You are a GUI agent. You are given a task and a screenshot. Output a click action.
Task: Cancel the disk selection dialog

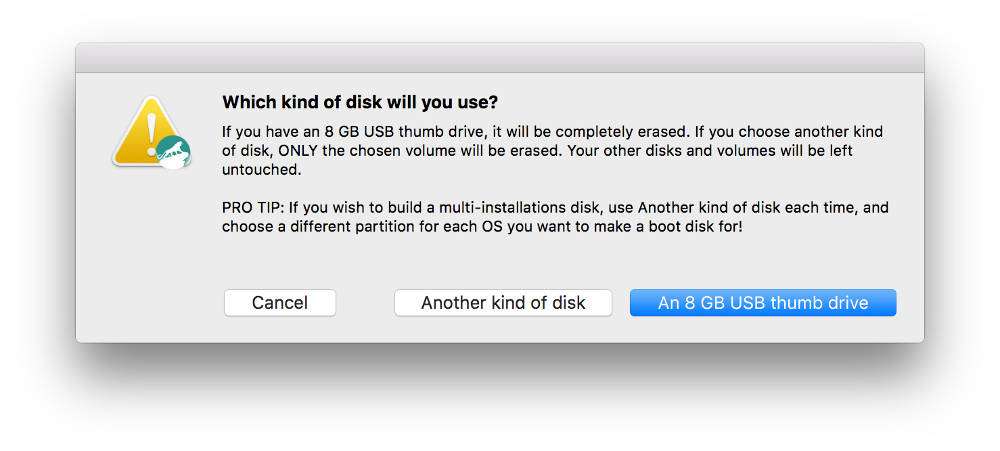280,303
